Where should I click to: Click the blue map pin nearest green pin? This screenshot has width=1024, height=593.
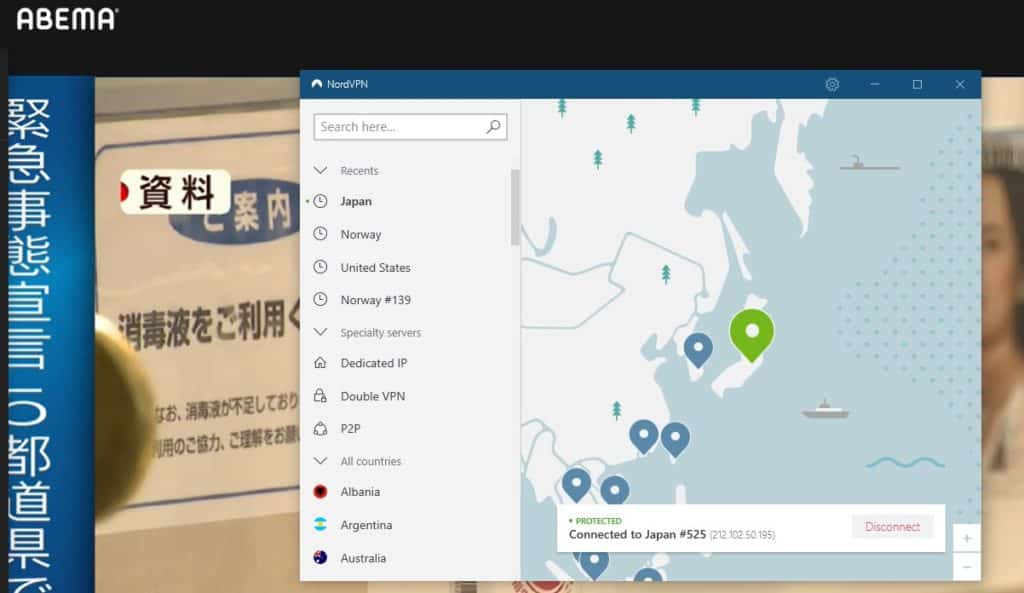(x=698, y=350)
